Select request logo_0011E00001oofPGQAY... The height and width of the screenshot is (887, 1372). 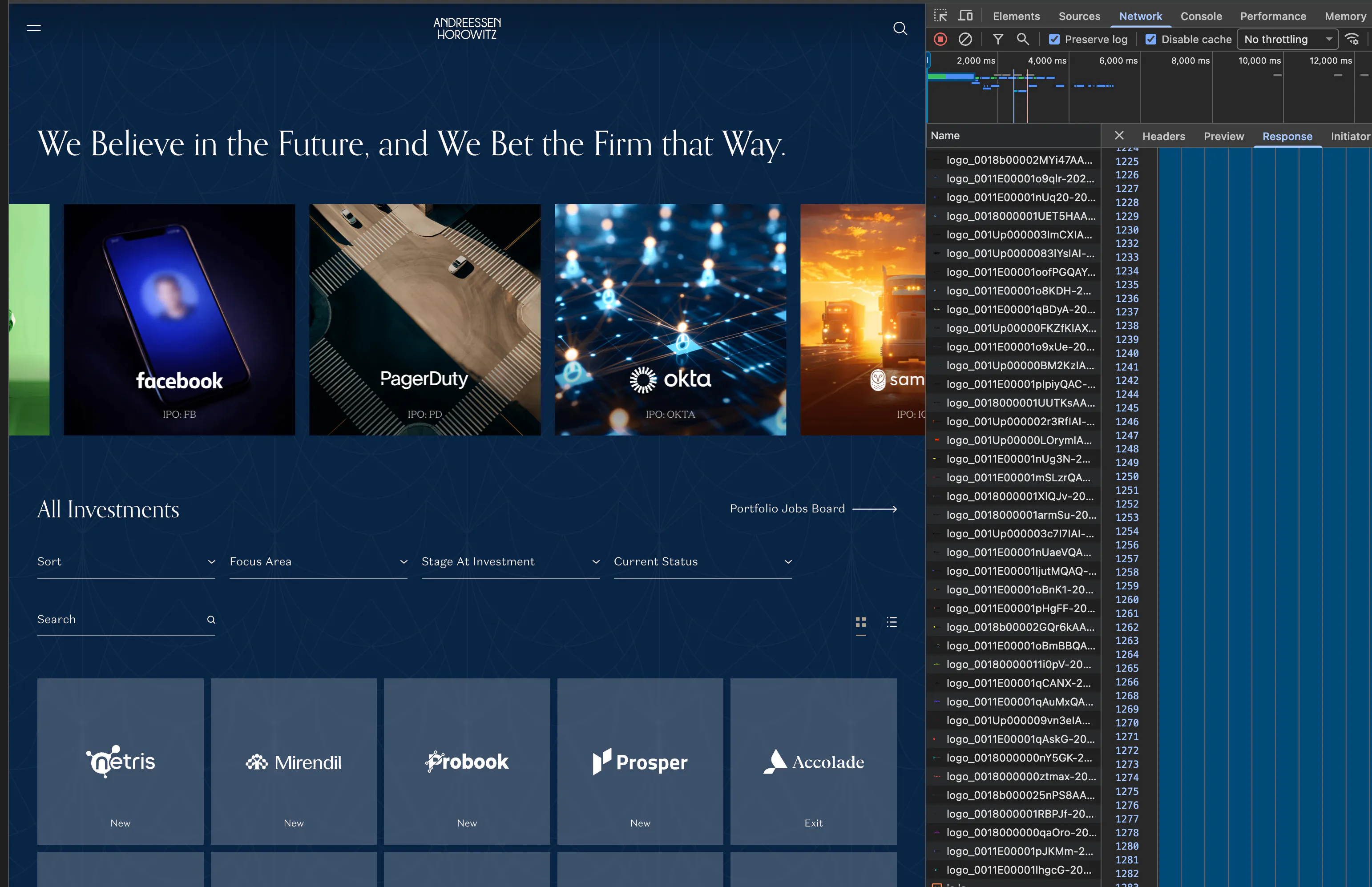[1014, 272]
